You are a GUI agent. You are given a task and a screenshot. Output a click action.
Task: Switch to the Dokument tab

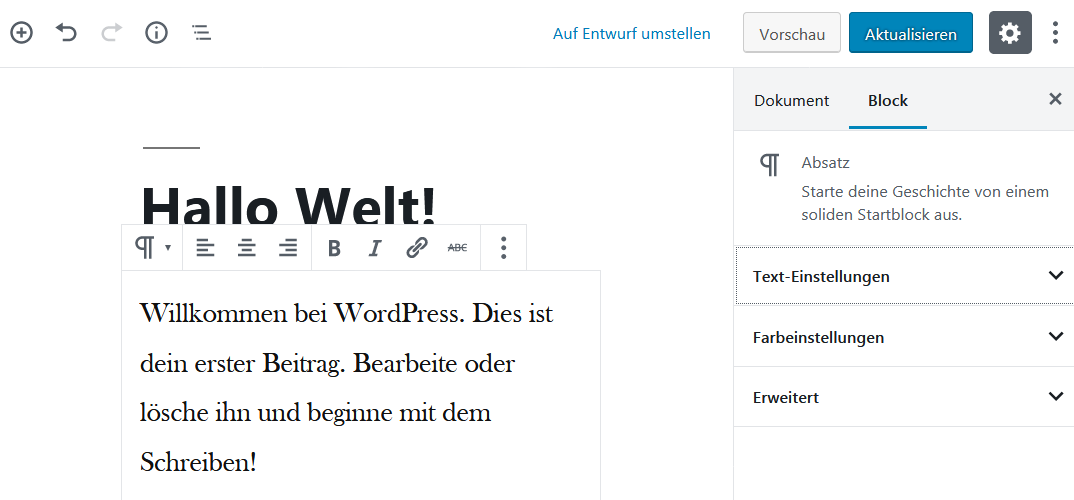791,100
